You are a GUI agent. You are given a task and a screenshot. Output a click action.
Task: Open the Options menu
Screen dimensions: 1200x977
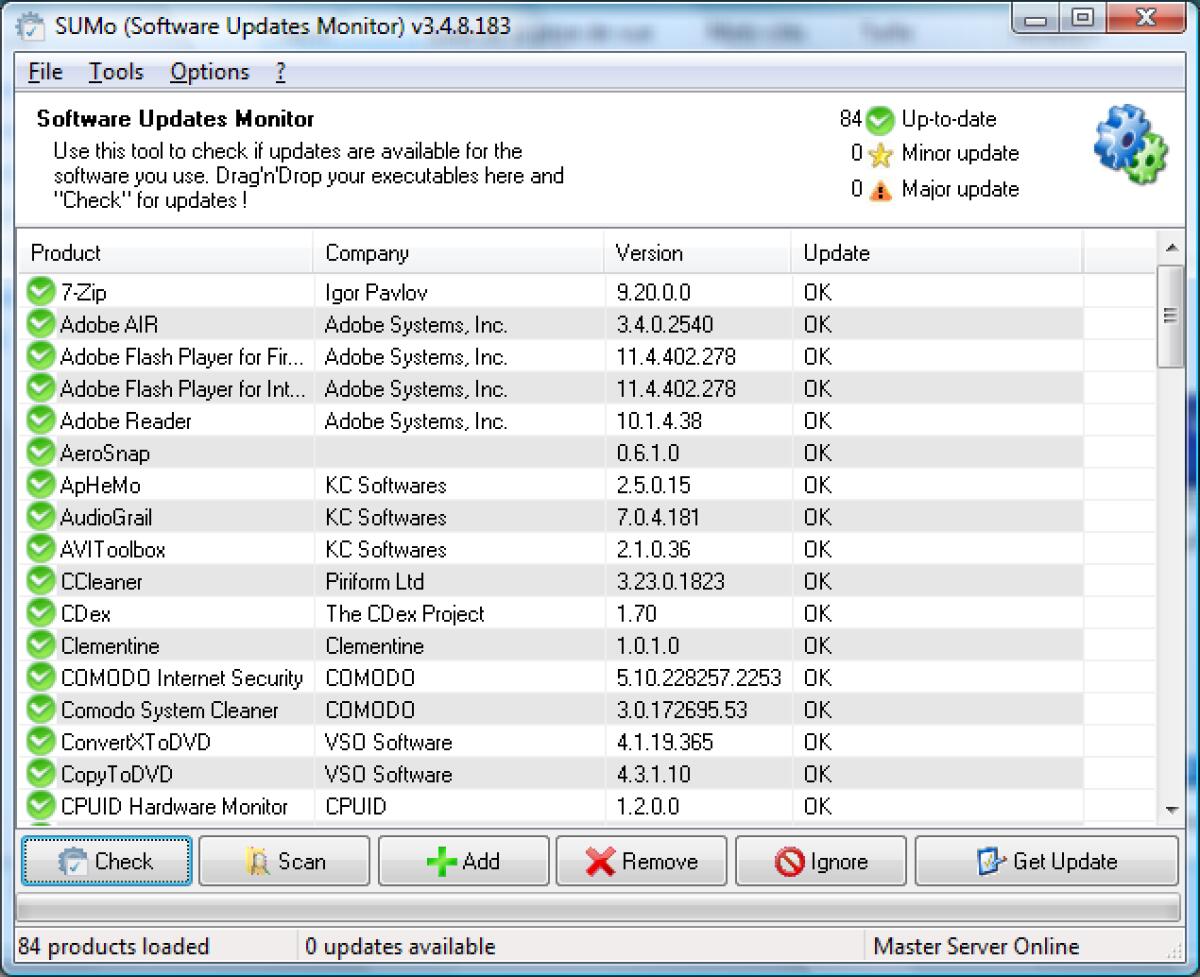pyautogui.click(x=209, y=71)
